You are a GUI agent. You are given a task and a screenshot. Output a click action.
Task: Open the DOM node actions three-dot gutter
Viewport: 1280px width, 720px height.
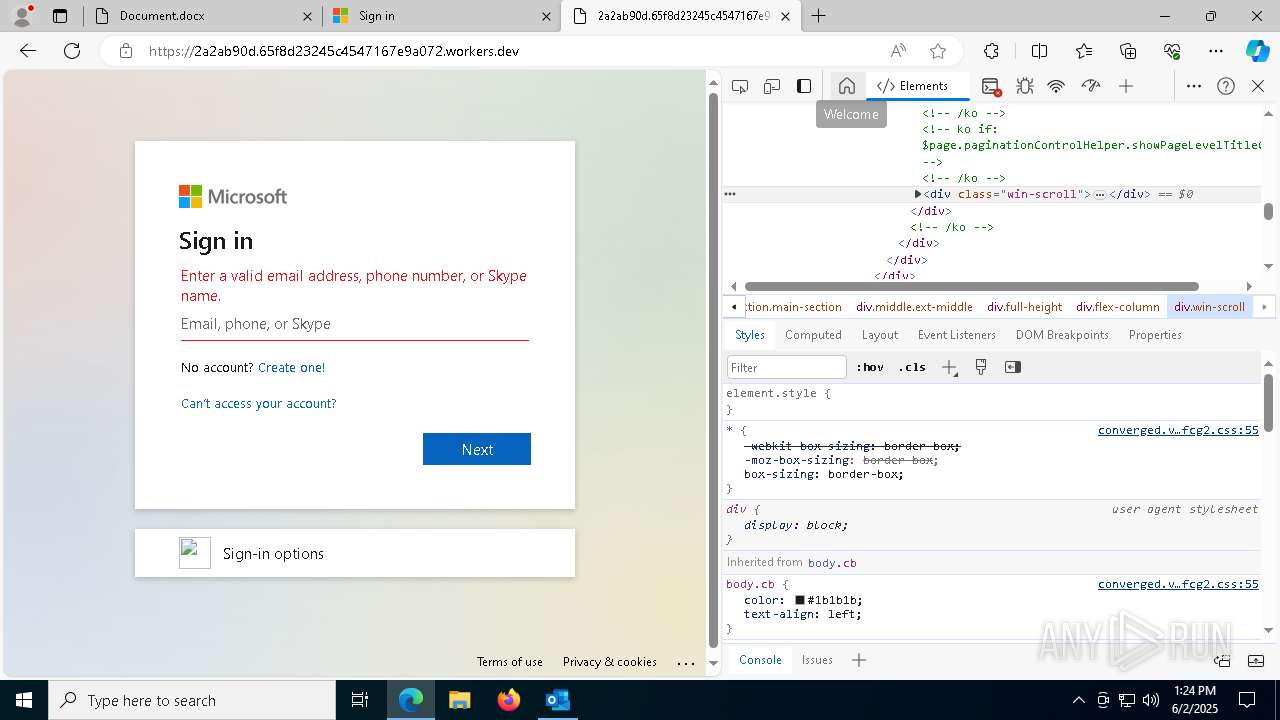coord(730,194)
